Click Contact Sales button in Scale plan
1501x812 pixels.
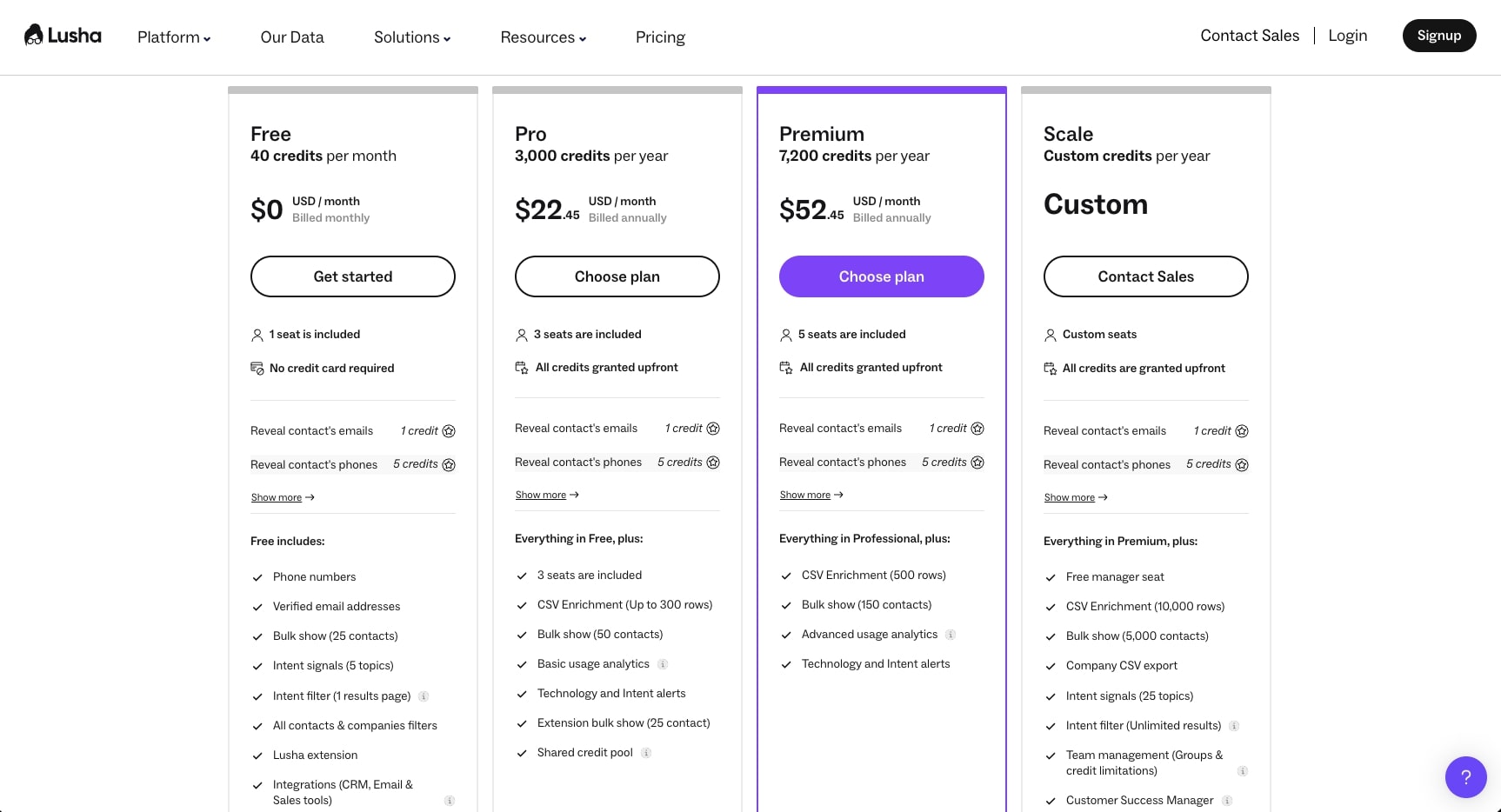pos(1145,276)
